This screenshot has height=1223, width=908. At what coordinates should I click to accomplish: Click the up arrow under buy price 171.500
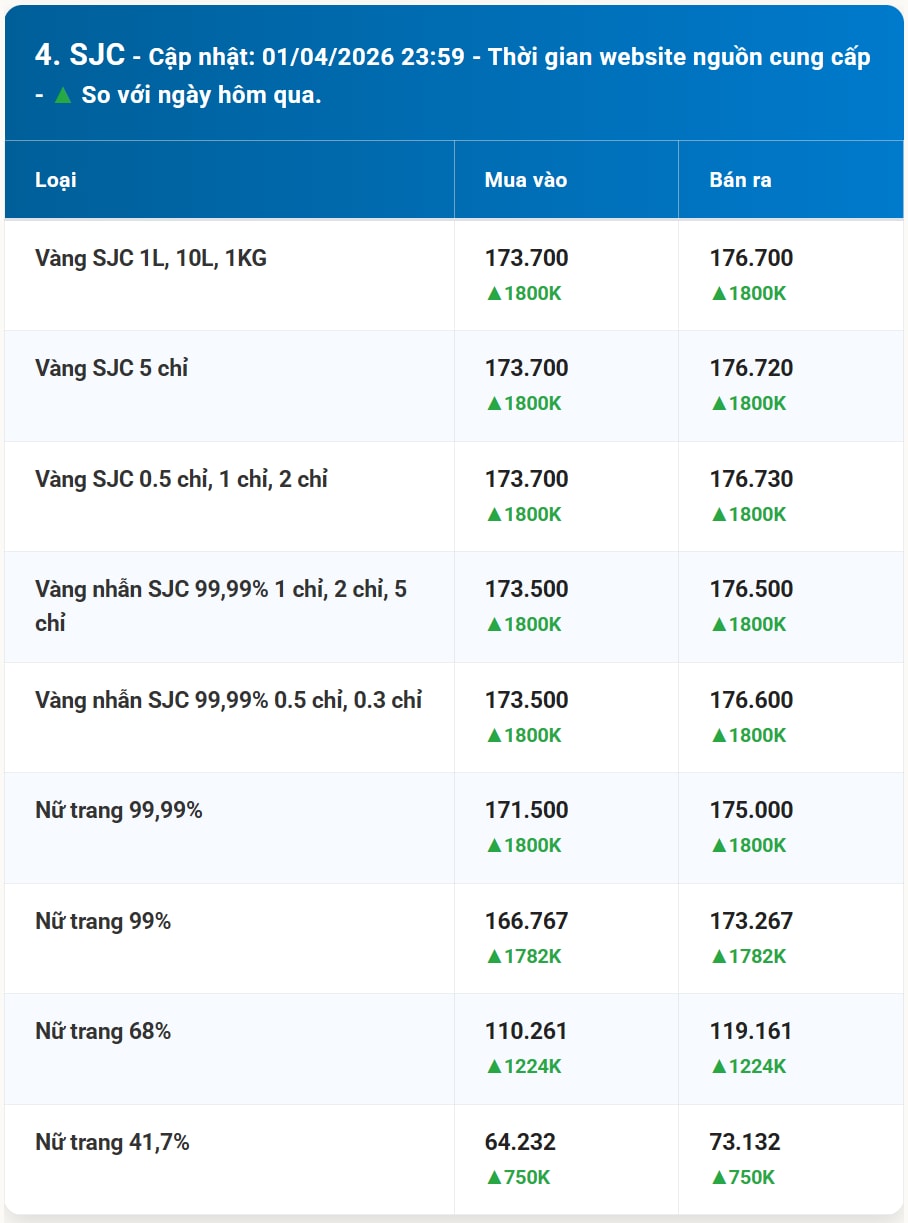[493, 846]
